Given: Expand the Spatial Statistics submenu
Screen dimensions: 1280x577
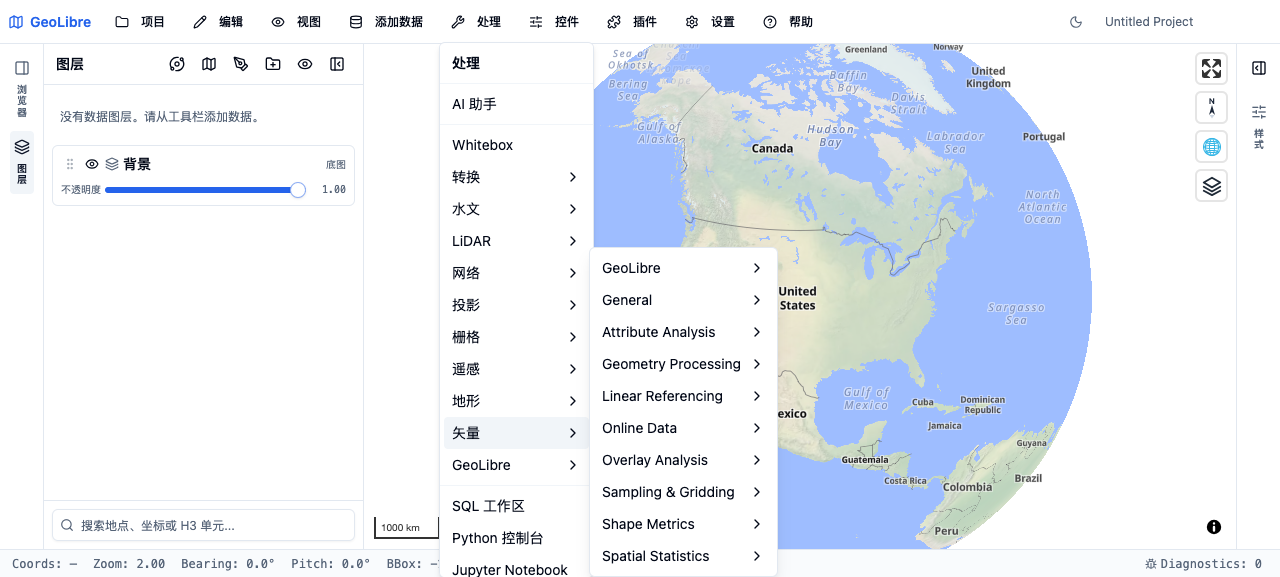Looking at the screenshot, I should (683, 556).
